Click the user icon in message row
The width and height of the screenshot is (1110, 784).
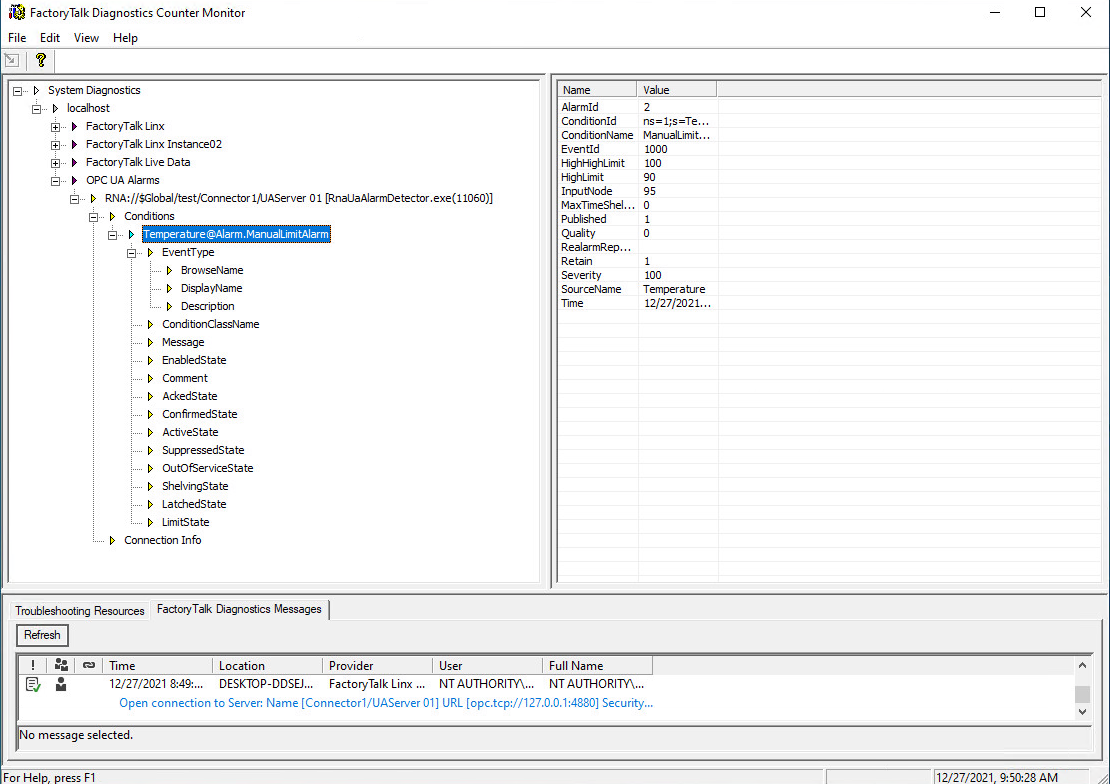point(61,684)
